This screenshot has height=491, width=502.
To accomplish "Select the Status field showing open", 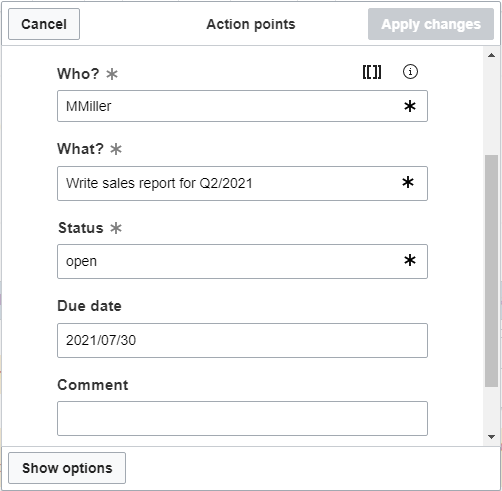I will pos(242,261).
